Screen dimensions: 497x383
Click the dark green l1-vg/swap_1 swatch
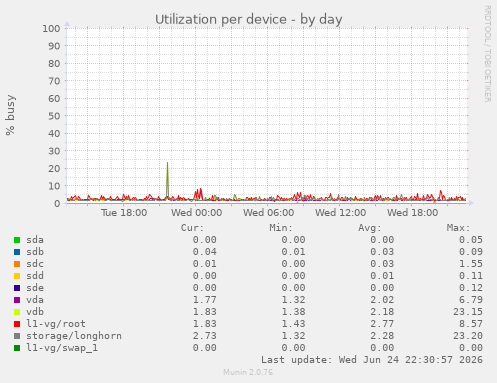click(x=17, y=348)
